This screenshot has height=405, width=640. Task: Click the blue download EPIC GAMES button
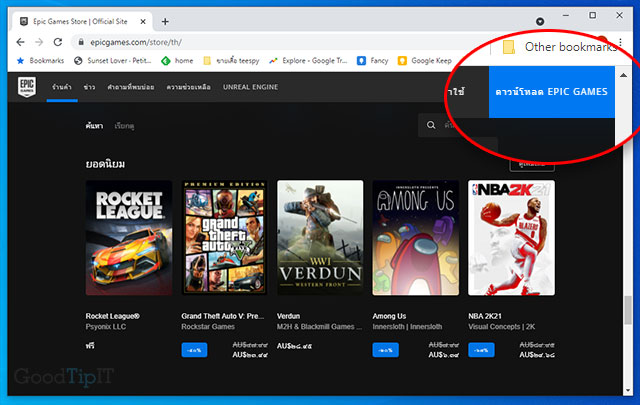click(x=551, y=92)
